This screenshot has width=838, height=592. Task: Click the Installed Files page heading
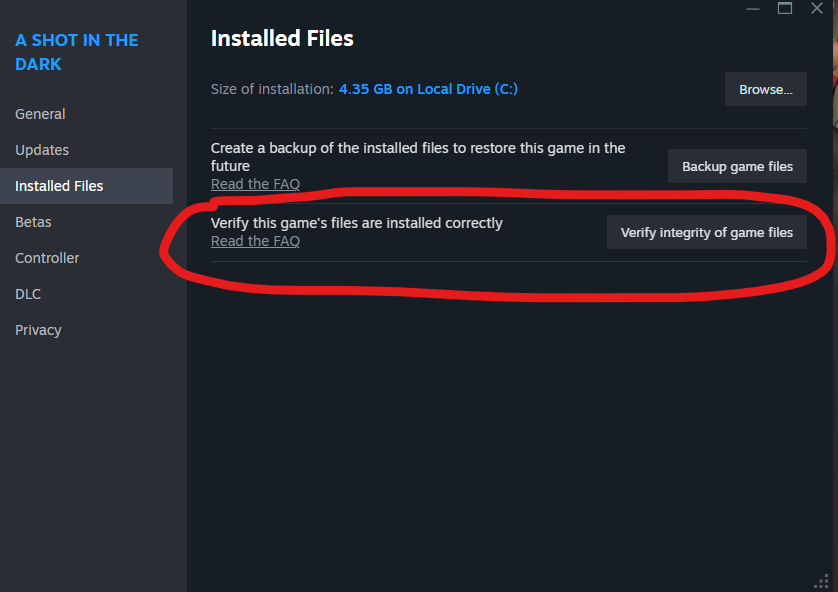click(282, 38)
